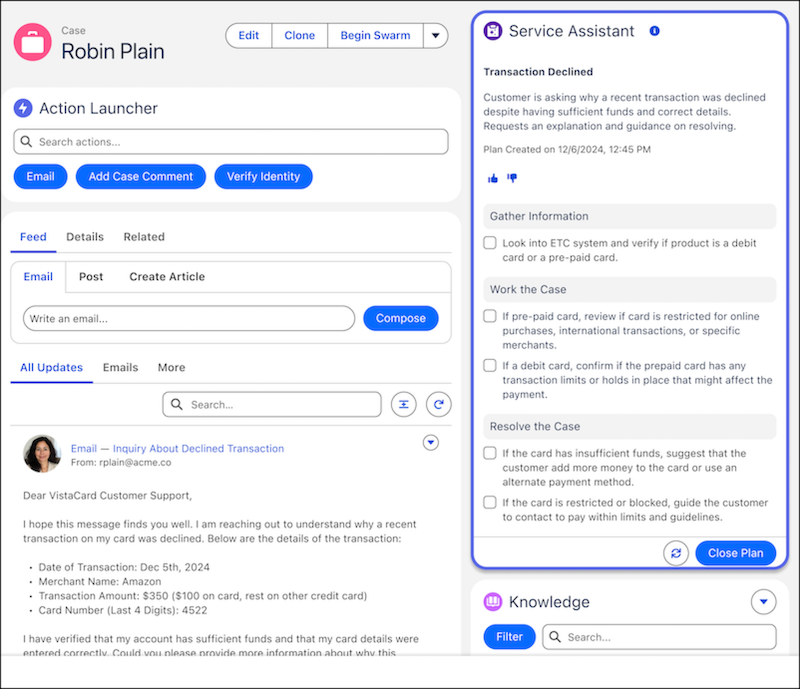The height and width of the screenshot is (689, 800).
Task: Open the Knowledge panel dropdown menu
Action: point(762,602)
